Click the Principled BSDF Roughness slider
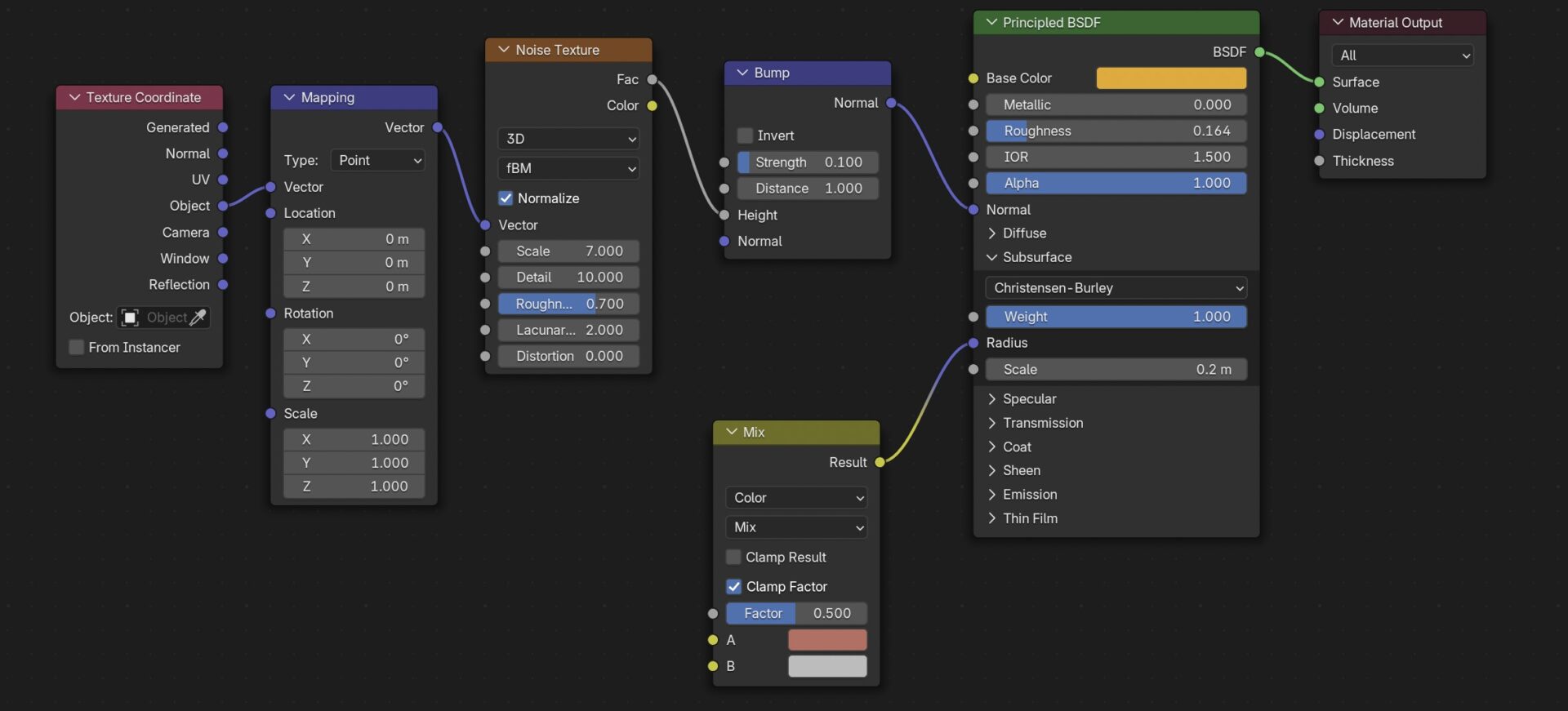The height and width of the screenshot is (711, 1568). (x=1116, y=131)
